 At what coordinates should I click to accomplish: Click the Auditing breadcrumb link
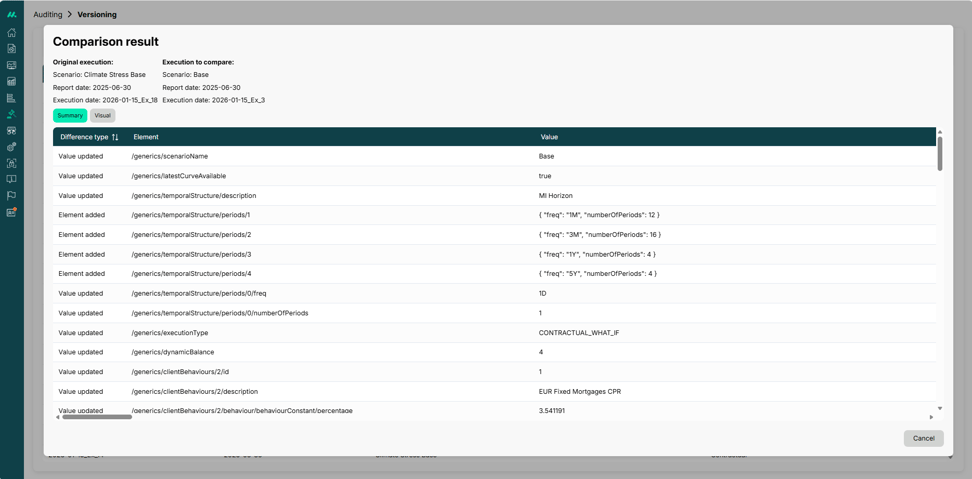point(47,15)
